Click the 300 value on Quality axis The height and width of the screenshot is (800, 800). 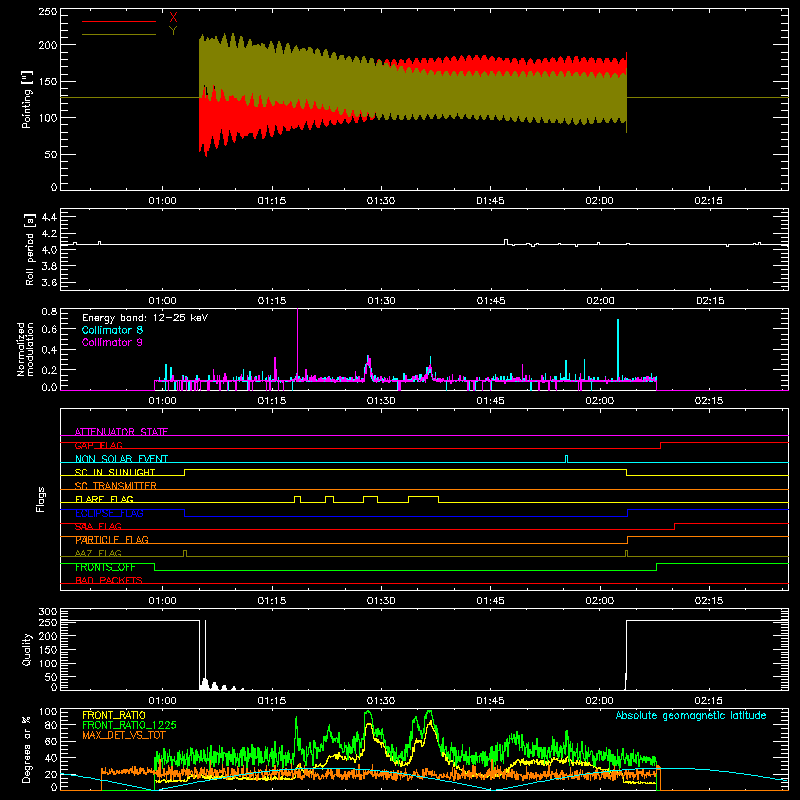pyautogui.click(x=48, y=612)
